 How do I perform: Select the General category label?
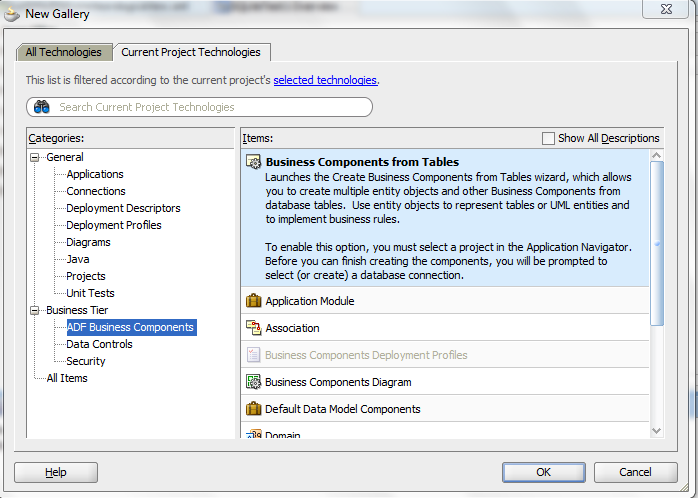pyautogui.click(x=65, y=157)
